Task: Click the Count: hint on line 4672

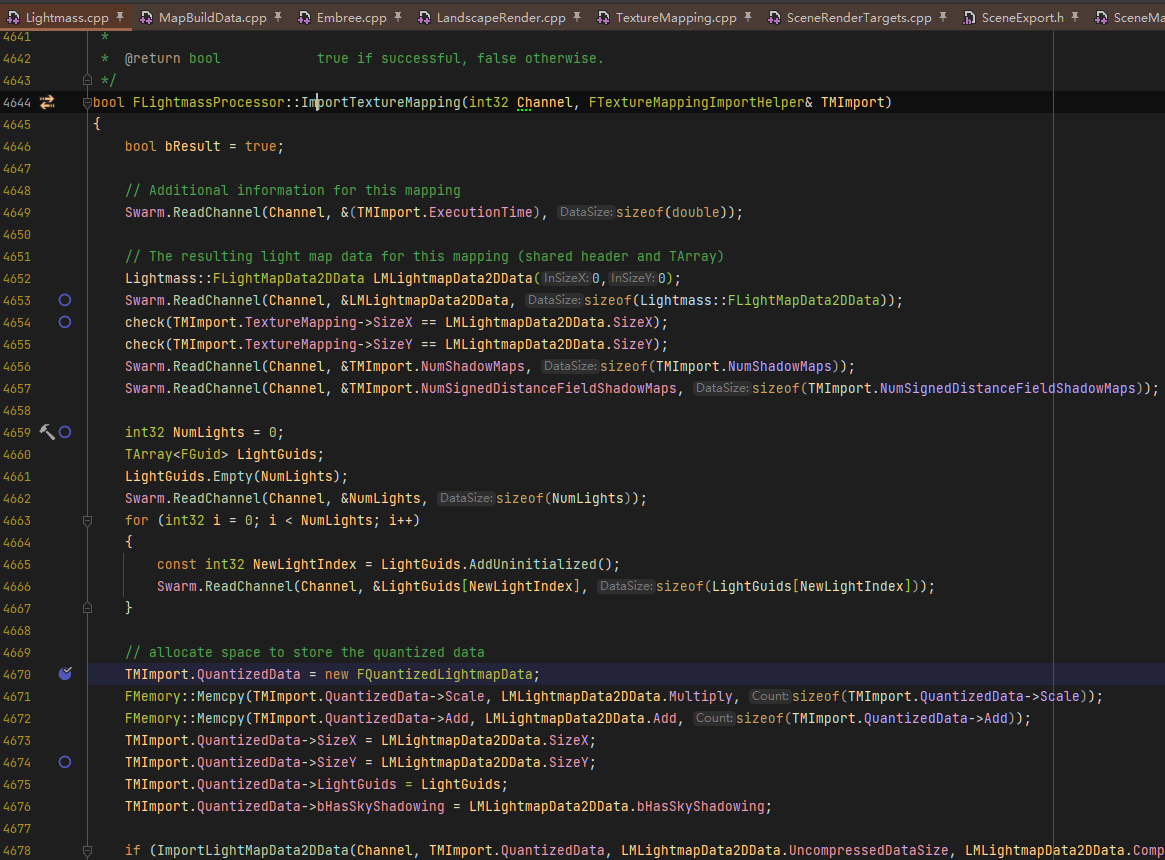Action: pos(714,718)
